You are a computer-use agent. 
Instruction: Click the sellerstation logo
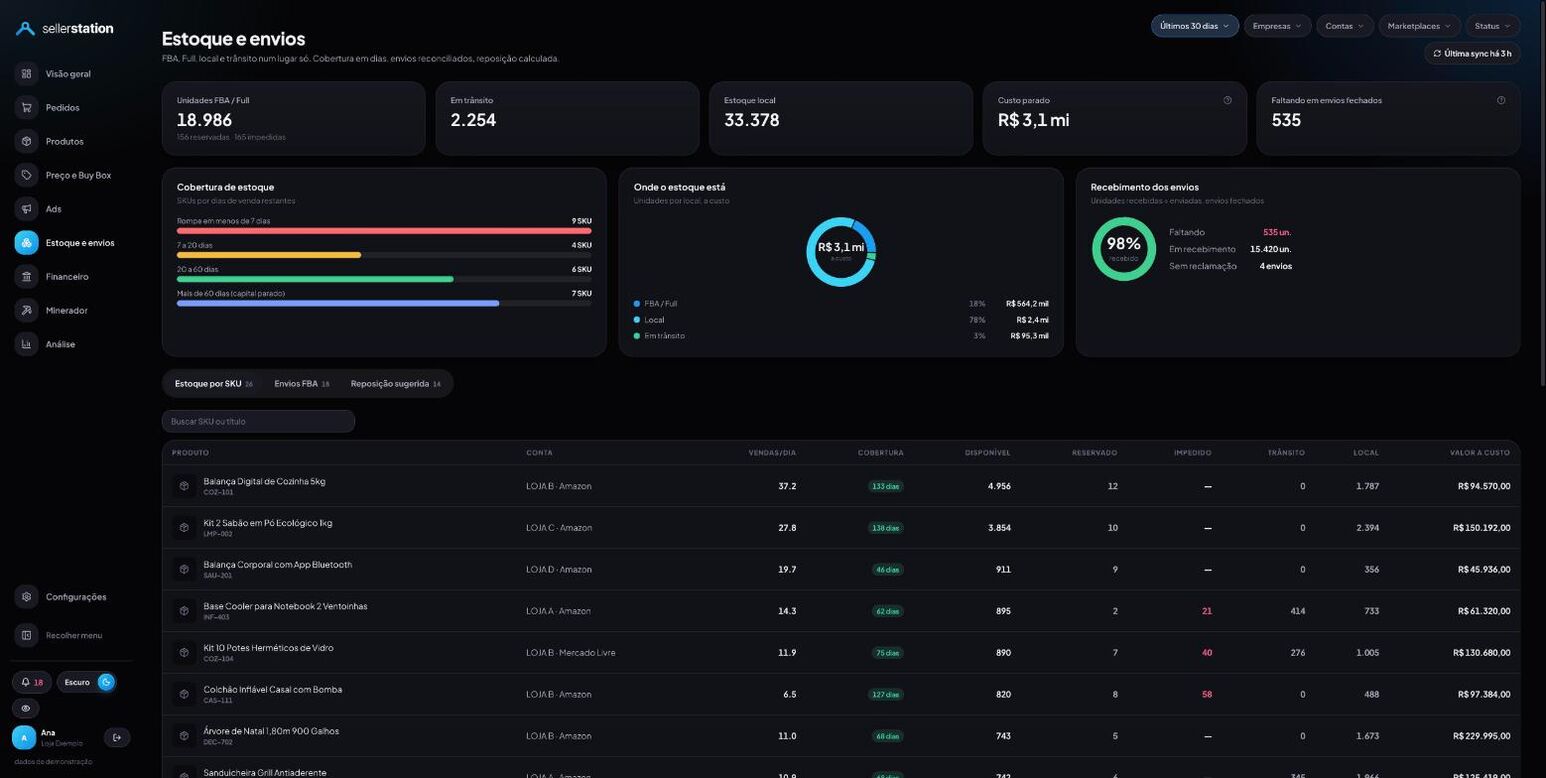pyautogui.click(x=65, y=29)
